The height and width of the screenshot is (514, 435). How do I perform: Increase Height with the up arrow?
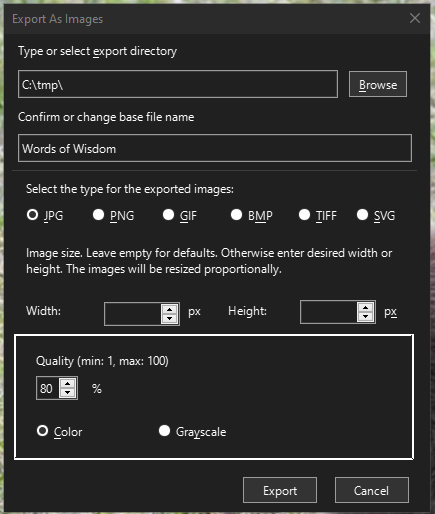click(x=366, y=307)
